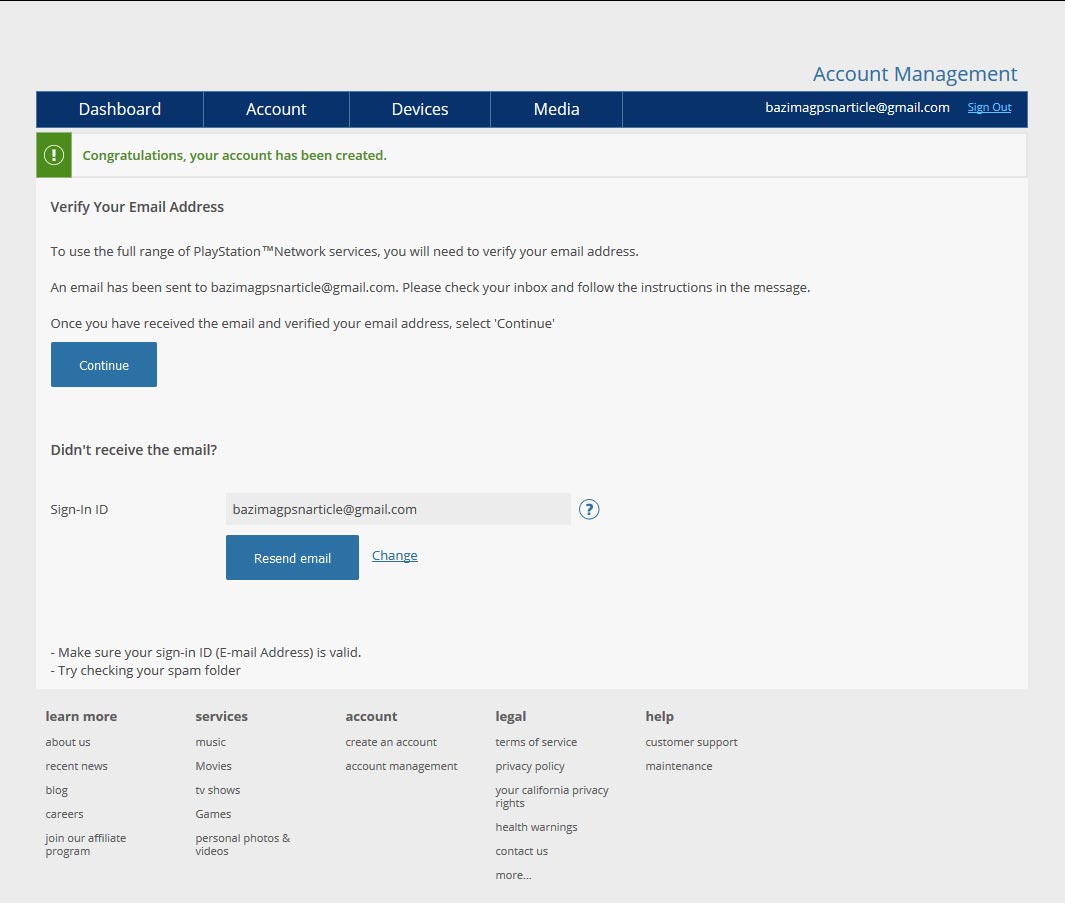The width and height of the screenshot is (1065, 903).
Task: Click the Resend email button
Action: coord(292,558)
